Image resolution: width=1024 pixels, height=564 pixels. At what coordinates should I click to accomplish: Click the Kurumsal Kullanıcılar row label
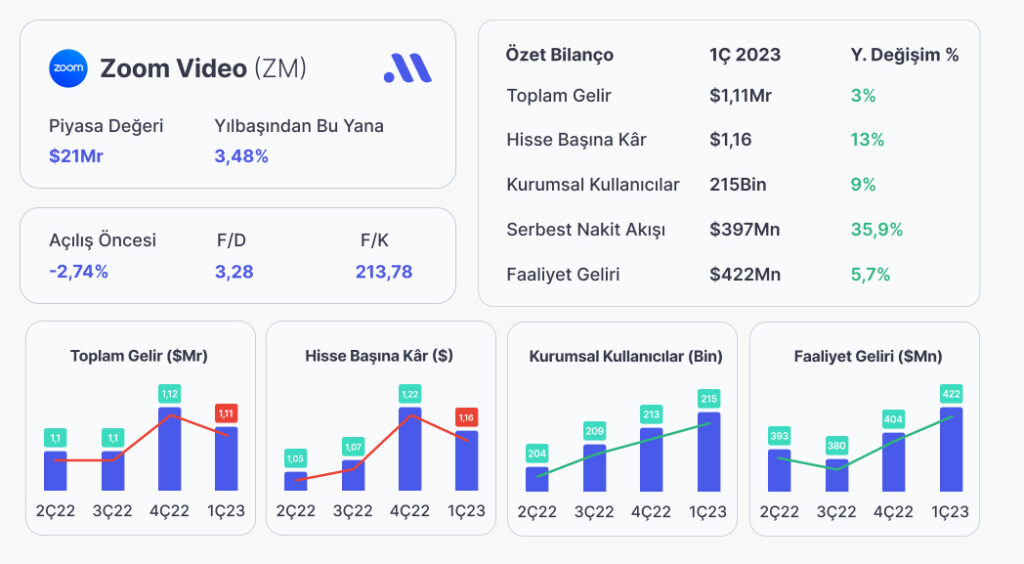[x=593, y=185]
